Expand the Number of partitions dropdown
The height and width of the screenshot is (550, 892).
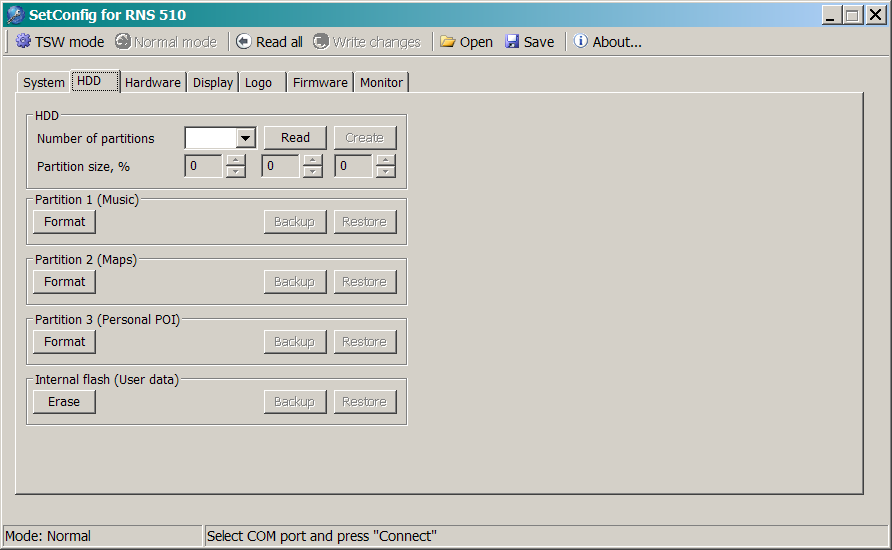(245, 138)
